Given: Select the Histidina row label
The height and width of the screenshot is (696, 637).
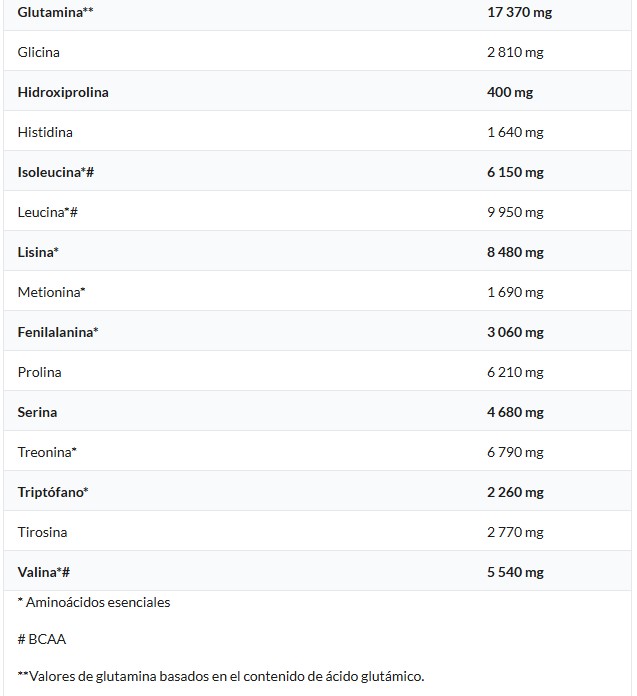Looking at the screenshot, I should pos(45,132).
